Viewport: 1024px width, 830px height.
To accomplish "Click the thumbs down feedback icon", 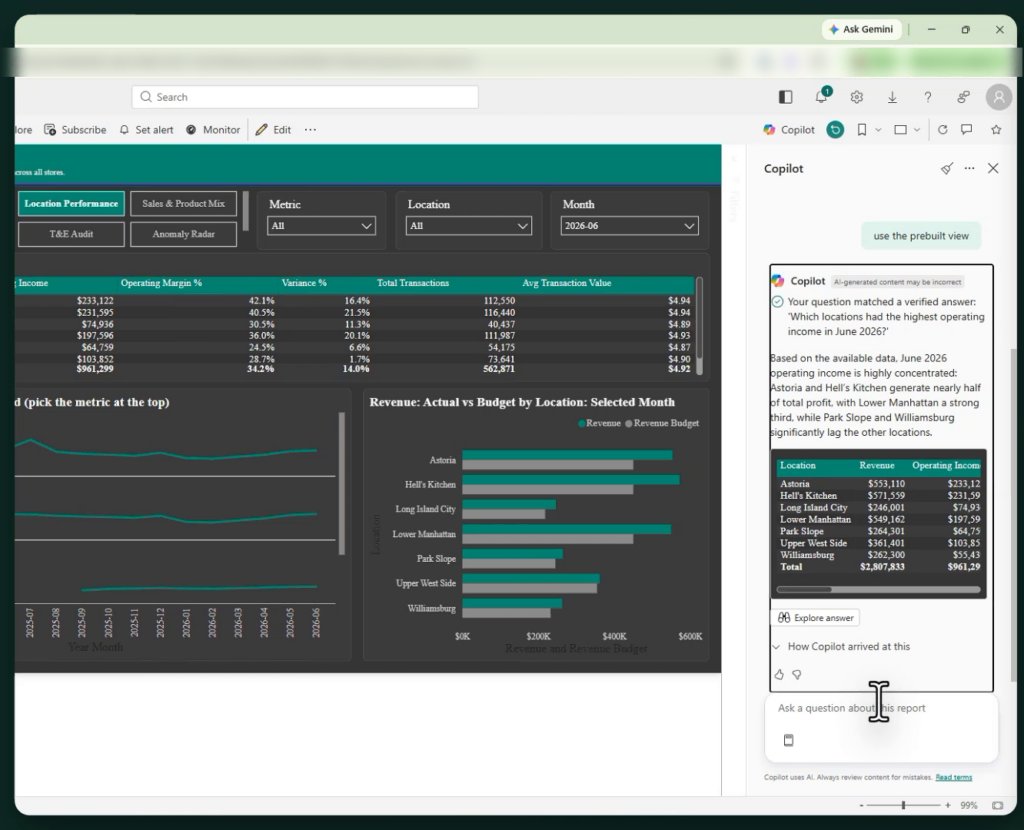I will (797, 675).
